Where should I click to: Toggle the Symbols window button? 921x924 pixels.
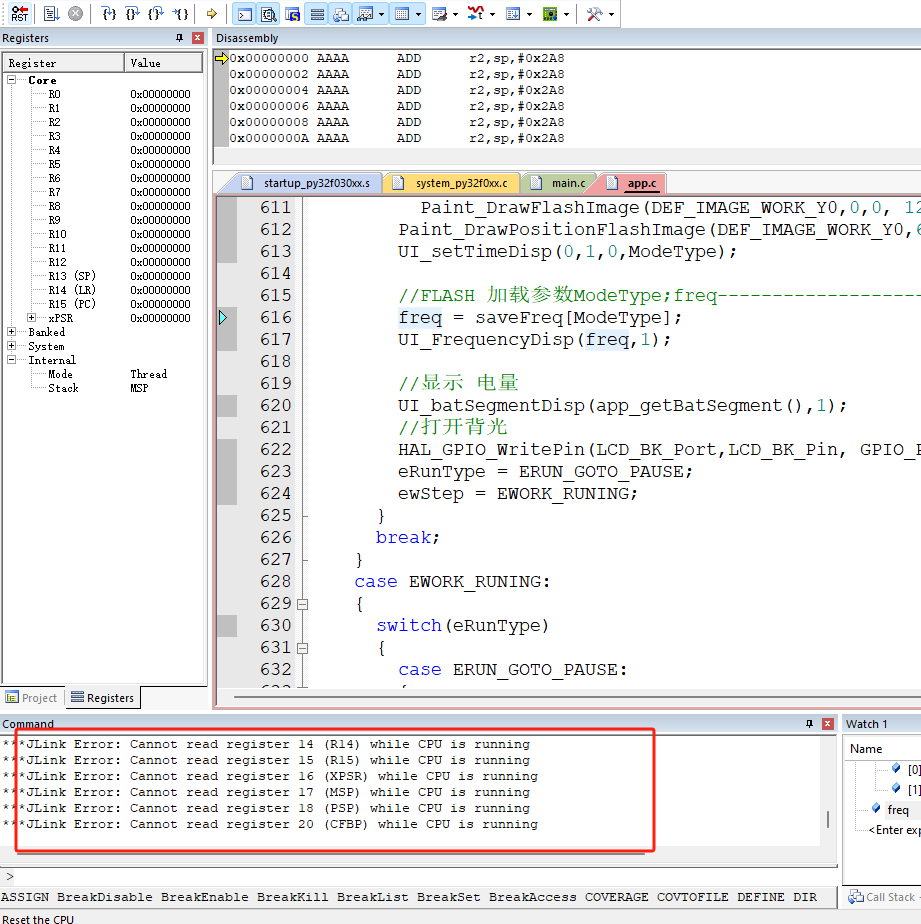(x=293, y=14)
